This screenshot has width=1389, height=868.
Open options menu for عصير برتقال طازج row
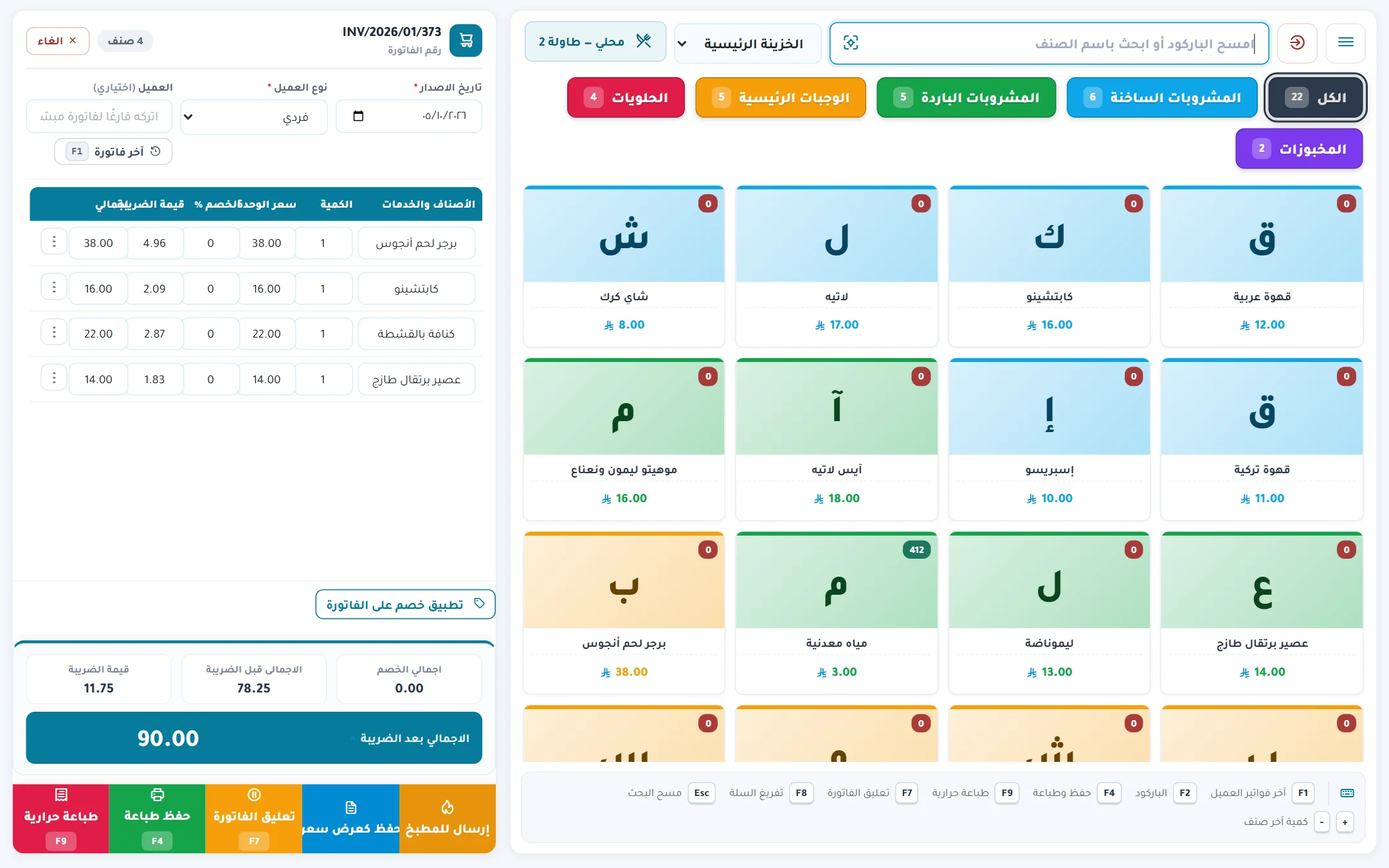(54, 378)
